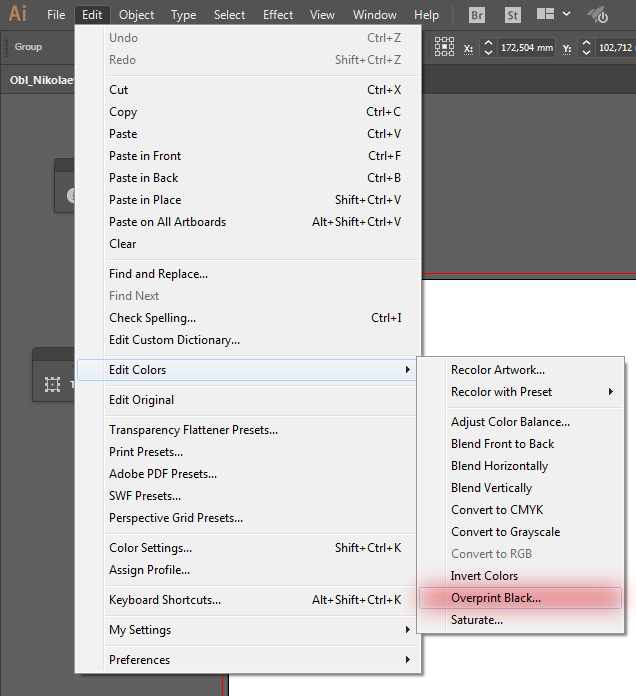Viewport: 636px width, 696px height.
Task: Open Adobe Bridge via Br icon
Action: pyautogui.click(x=477, y=16)
